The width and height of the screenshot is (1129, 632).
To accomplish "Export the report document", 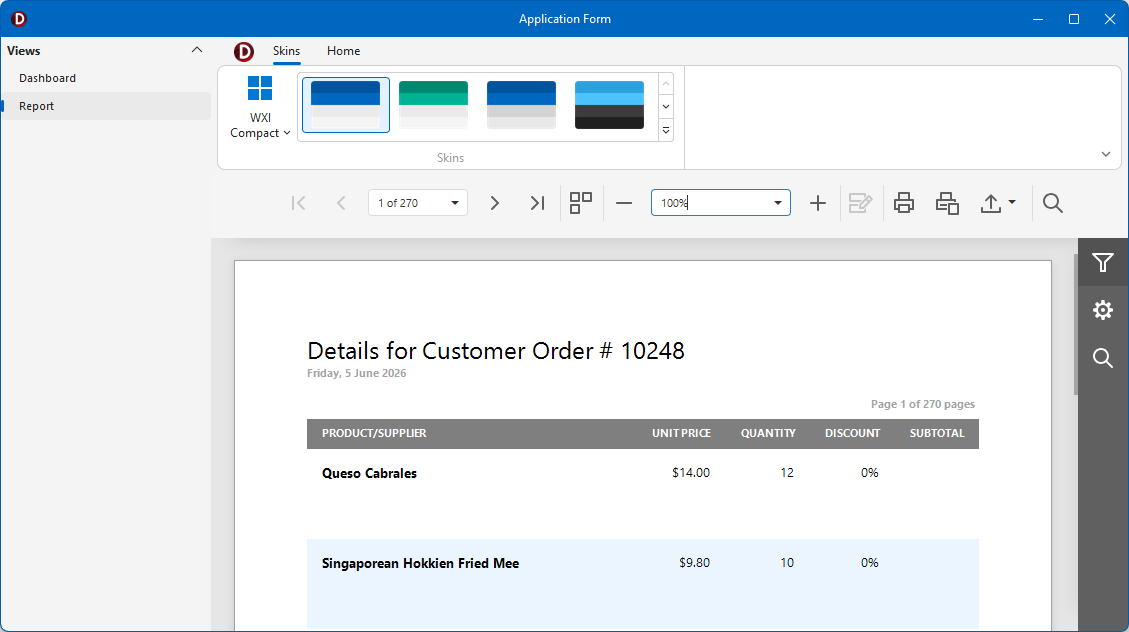I will 991,203.
